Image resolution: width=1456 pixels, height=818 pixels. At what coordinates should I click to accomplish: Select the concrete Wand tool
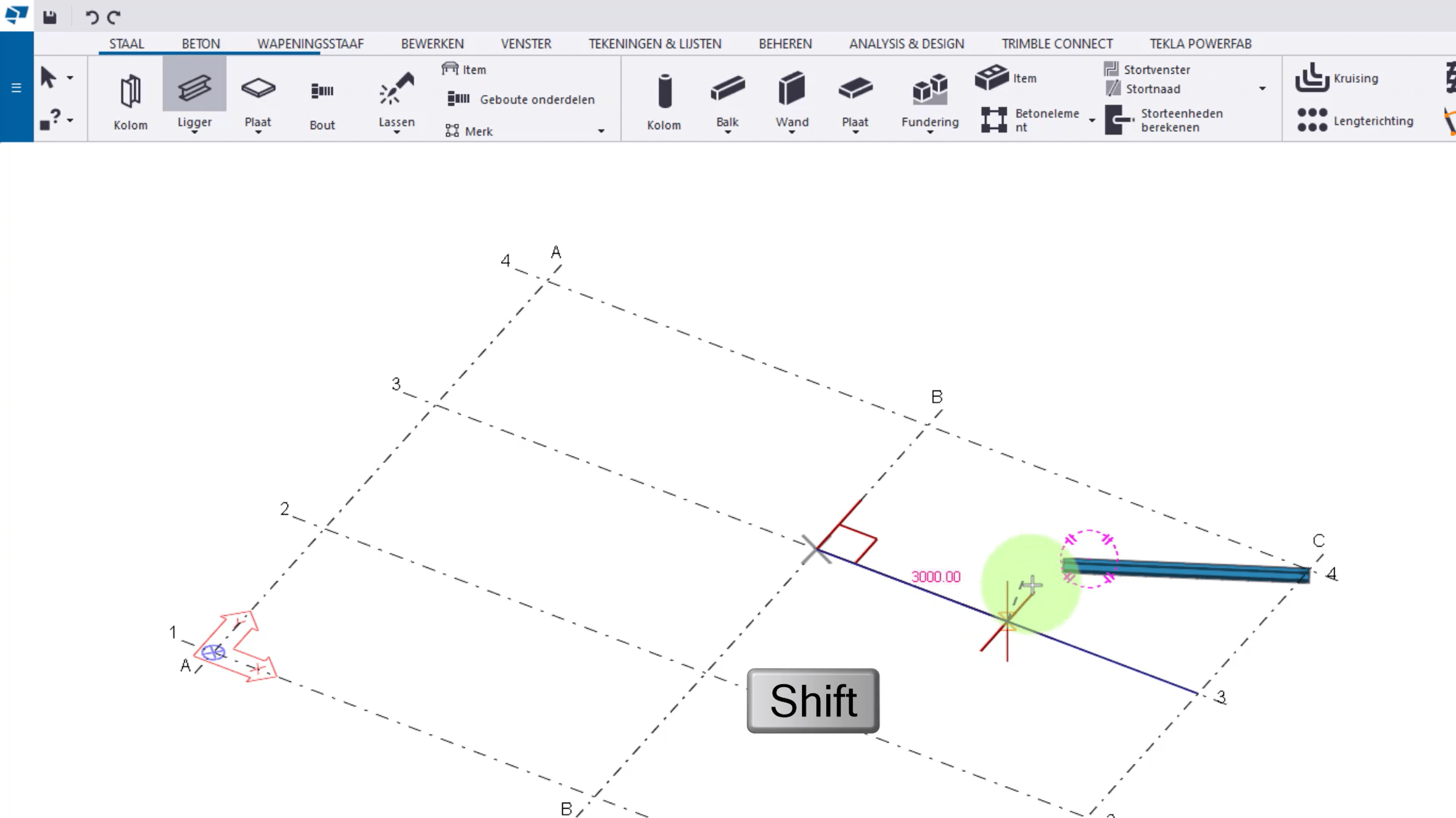pyautogui.click(x=791, y=89)
